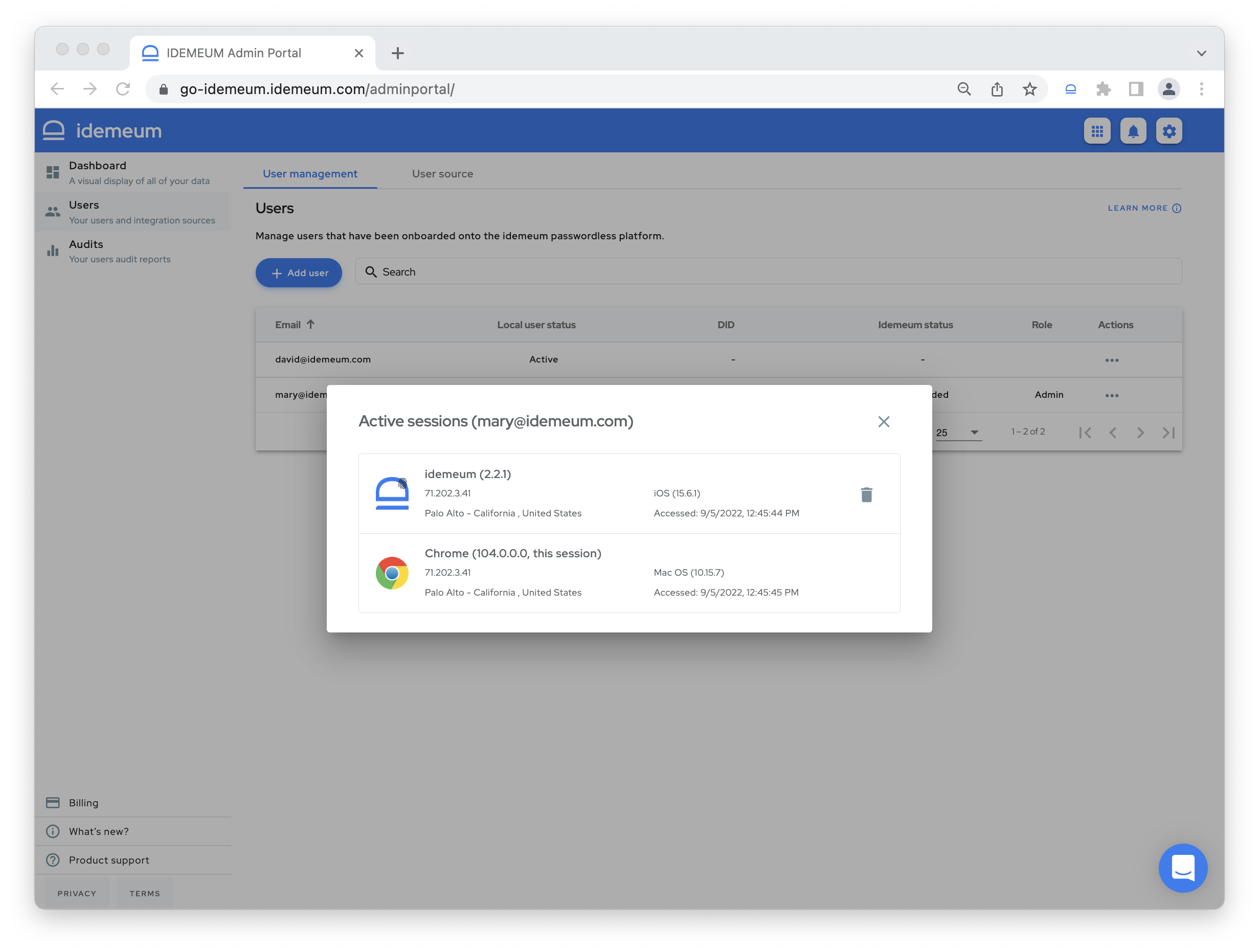1259x952 pixels.
Task: Click the Local user status column header
Action: [x=536, y=324]
